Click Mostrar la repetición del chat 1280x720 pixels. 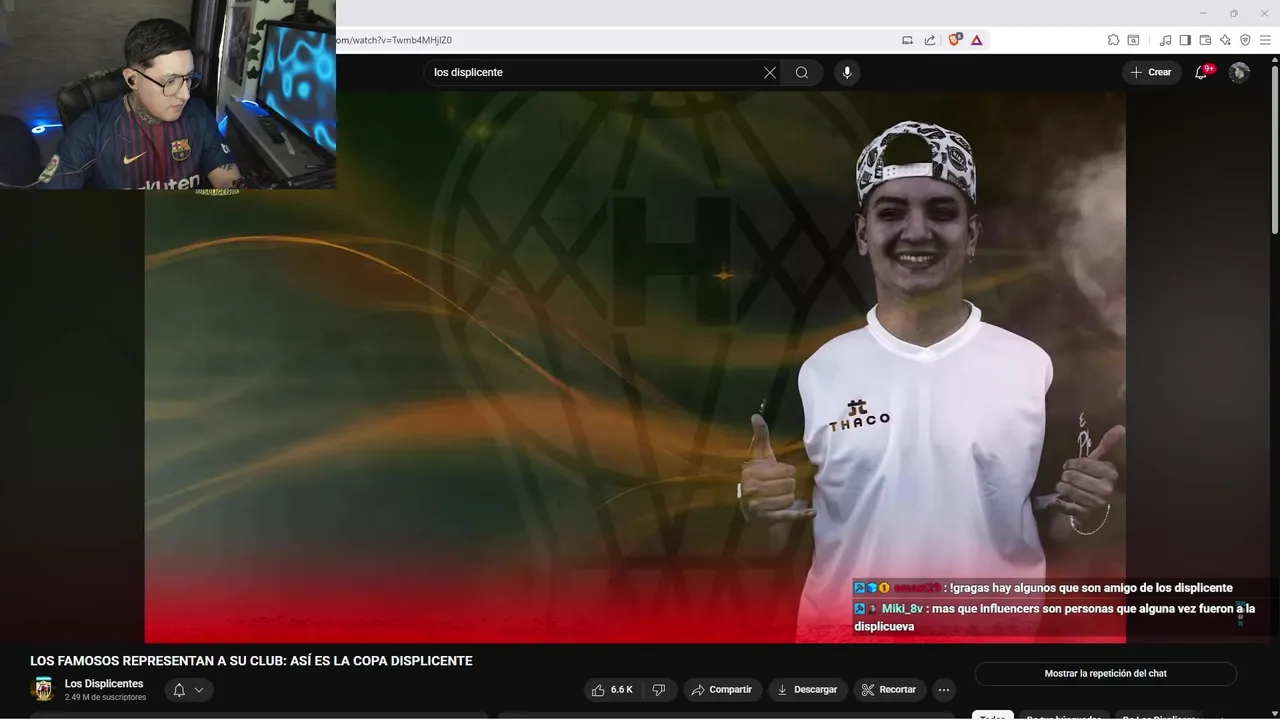coord(1105,674)
